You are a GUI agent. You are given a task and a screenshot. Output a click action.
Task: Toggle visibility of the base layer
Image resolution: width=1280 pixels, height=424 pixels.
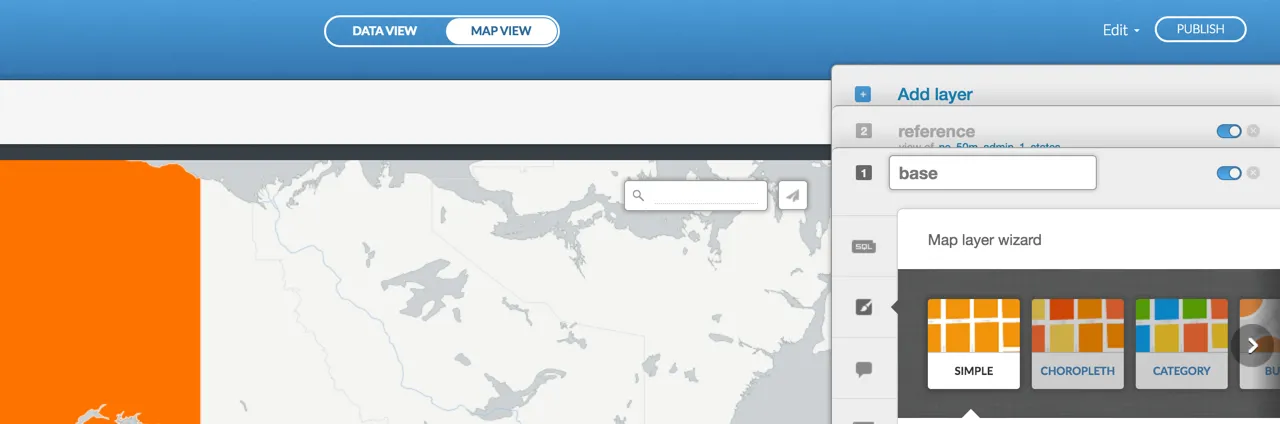[1229, 173]
